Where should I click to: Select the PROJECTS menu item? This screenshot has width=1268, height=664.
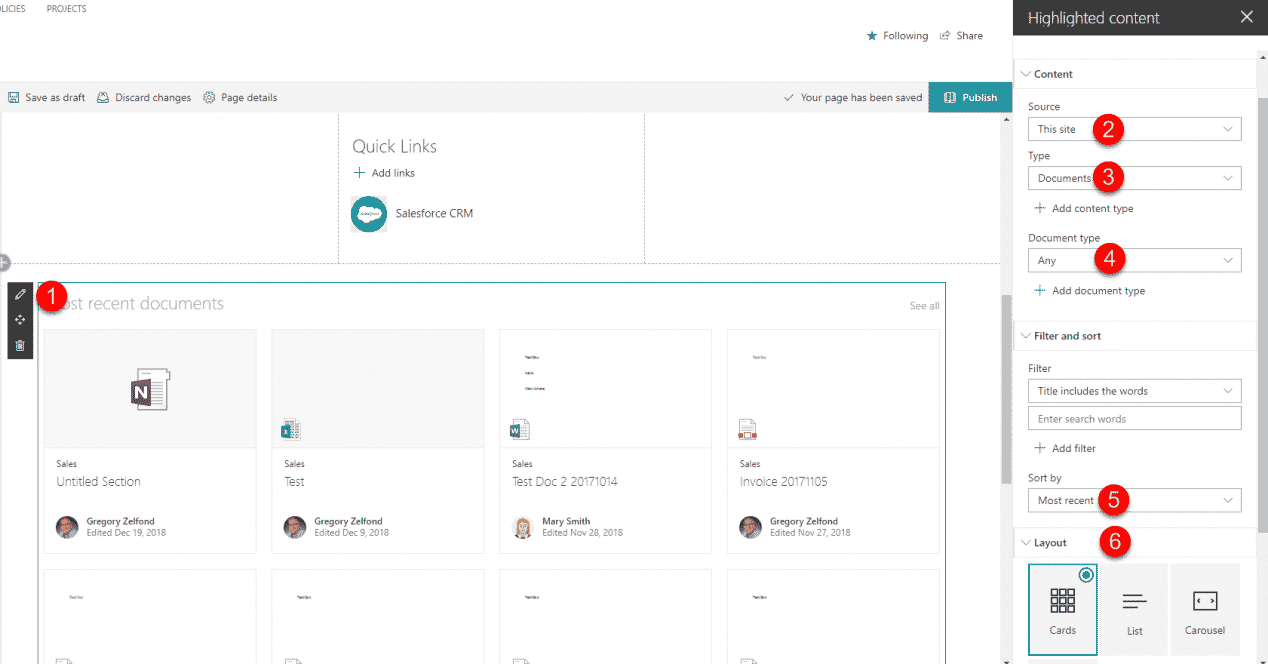pos(65,8)
